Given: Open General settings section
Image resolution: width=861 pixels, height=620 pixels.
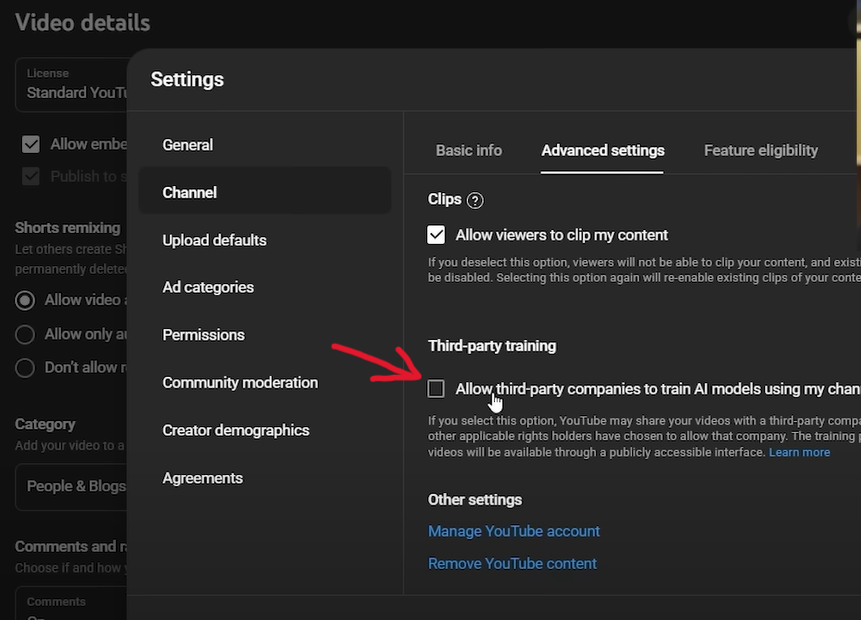Looking at the screenshot, I should 188,145.
